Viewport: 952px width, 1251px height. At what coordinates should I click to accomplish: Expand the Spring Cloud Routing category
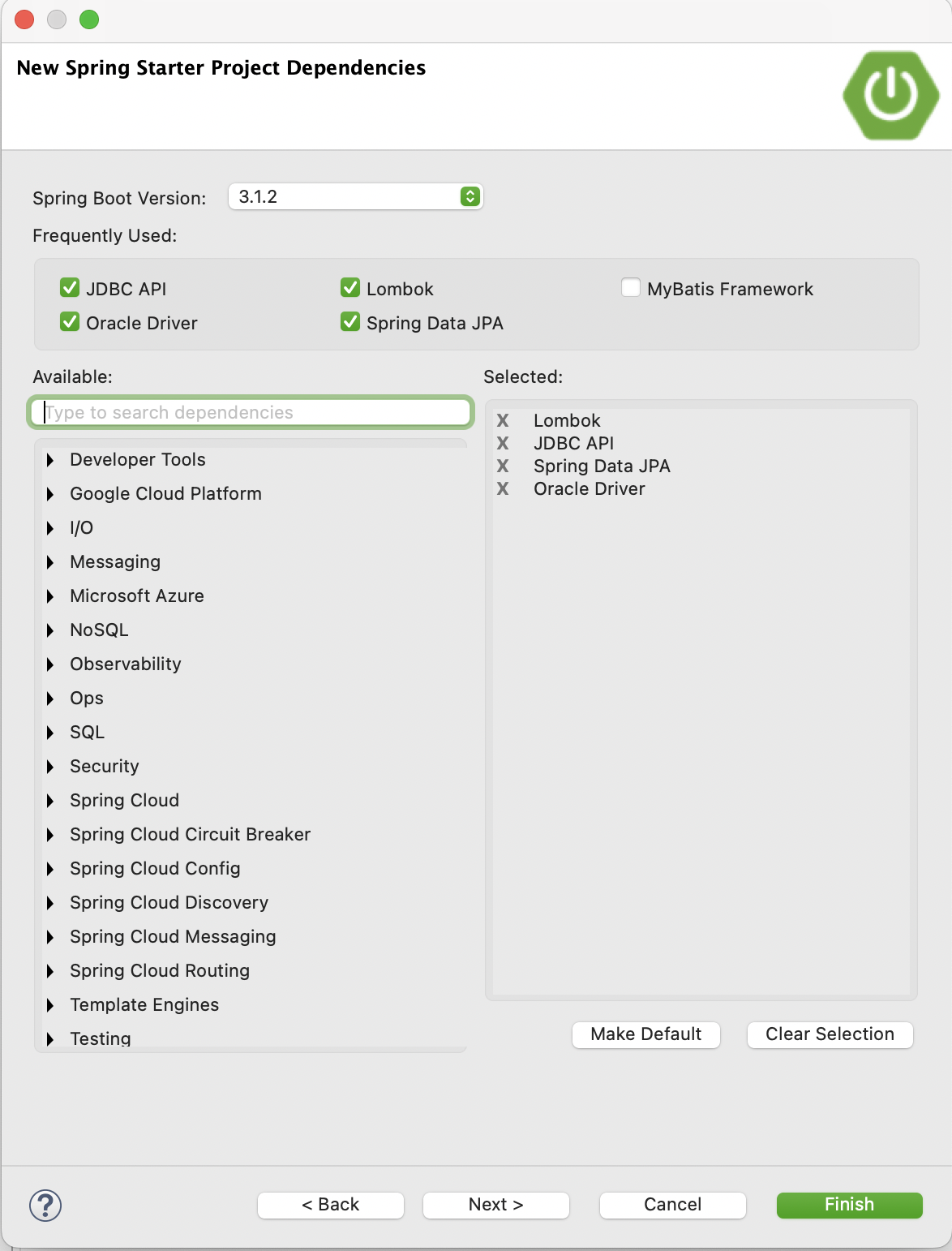coord(50,971)
